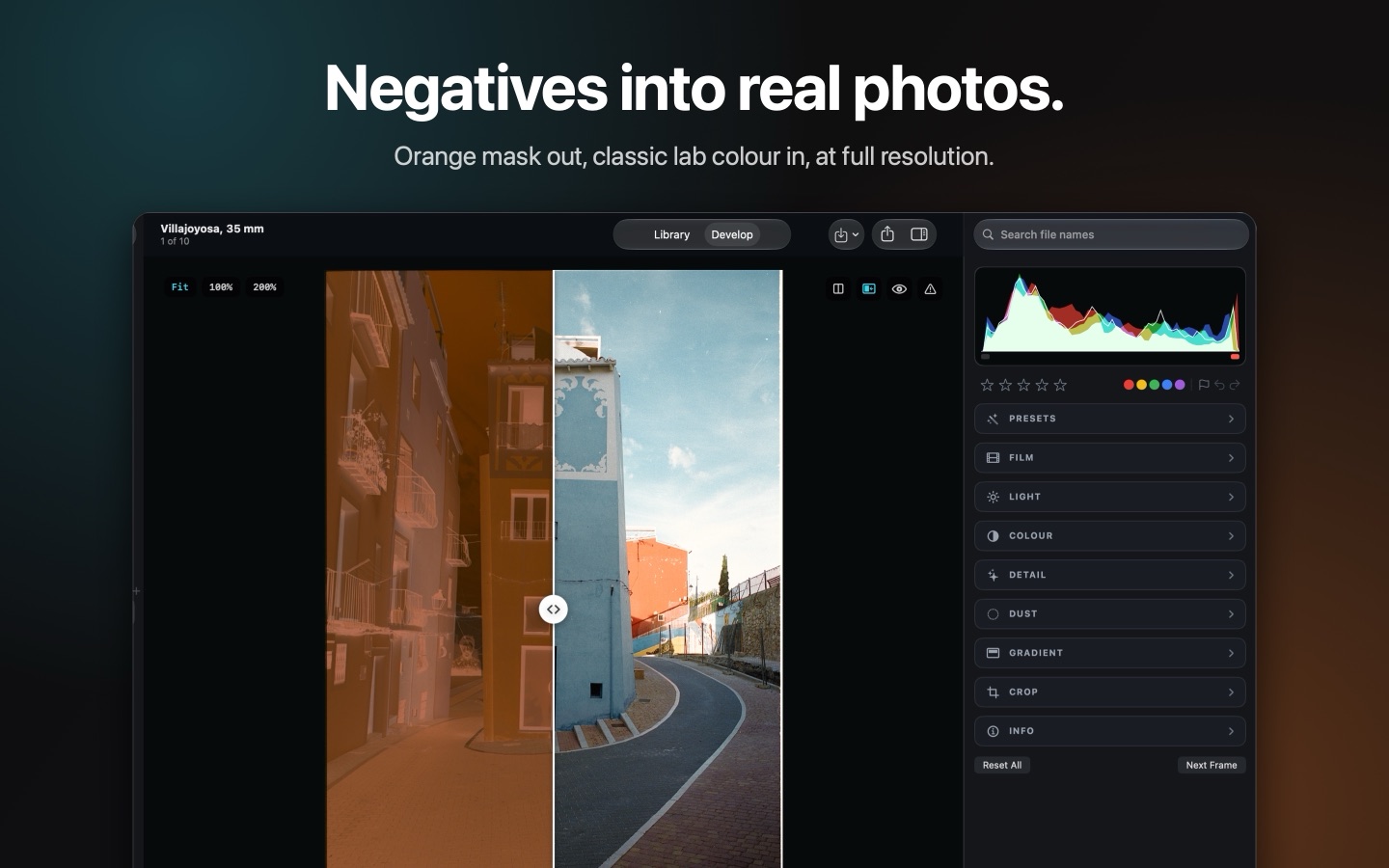This screenshot has width=1389, height=868.
Task: Switch to the Library tab
Action: [671, 234]
